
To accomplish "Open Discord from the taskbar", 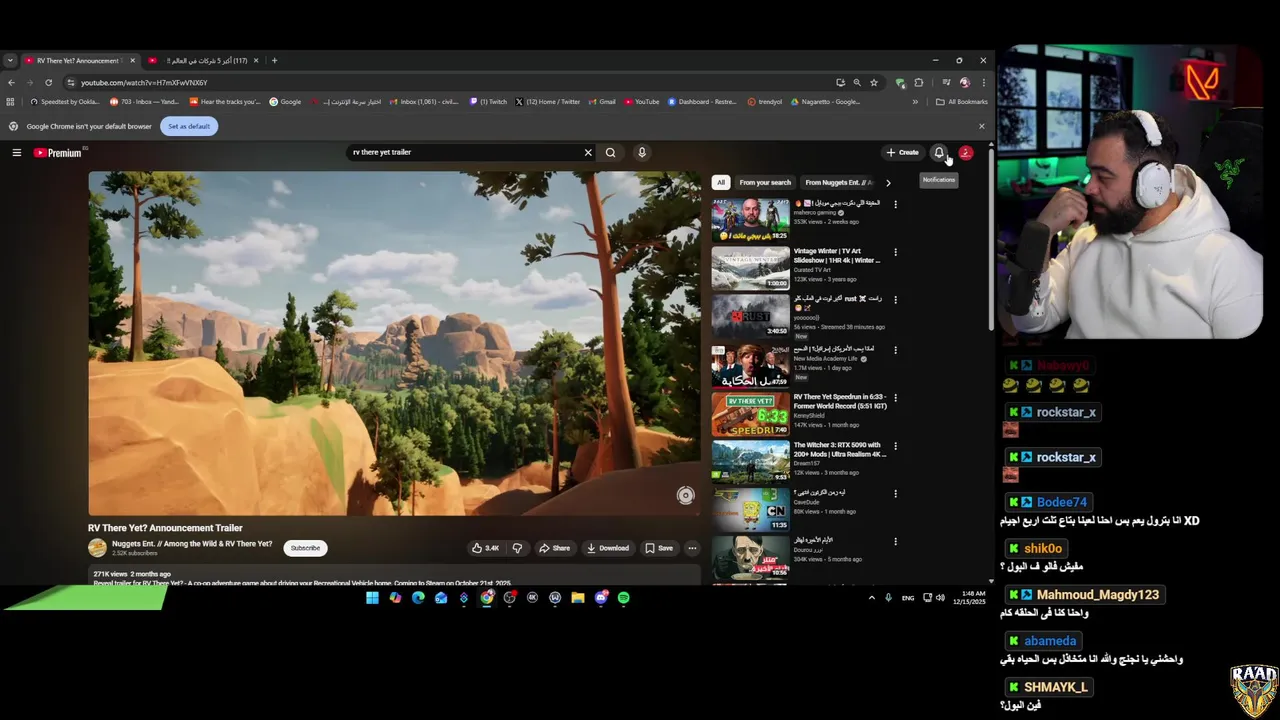I will tap(600, 598).
